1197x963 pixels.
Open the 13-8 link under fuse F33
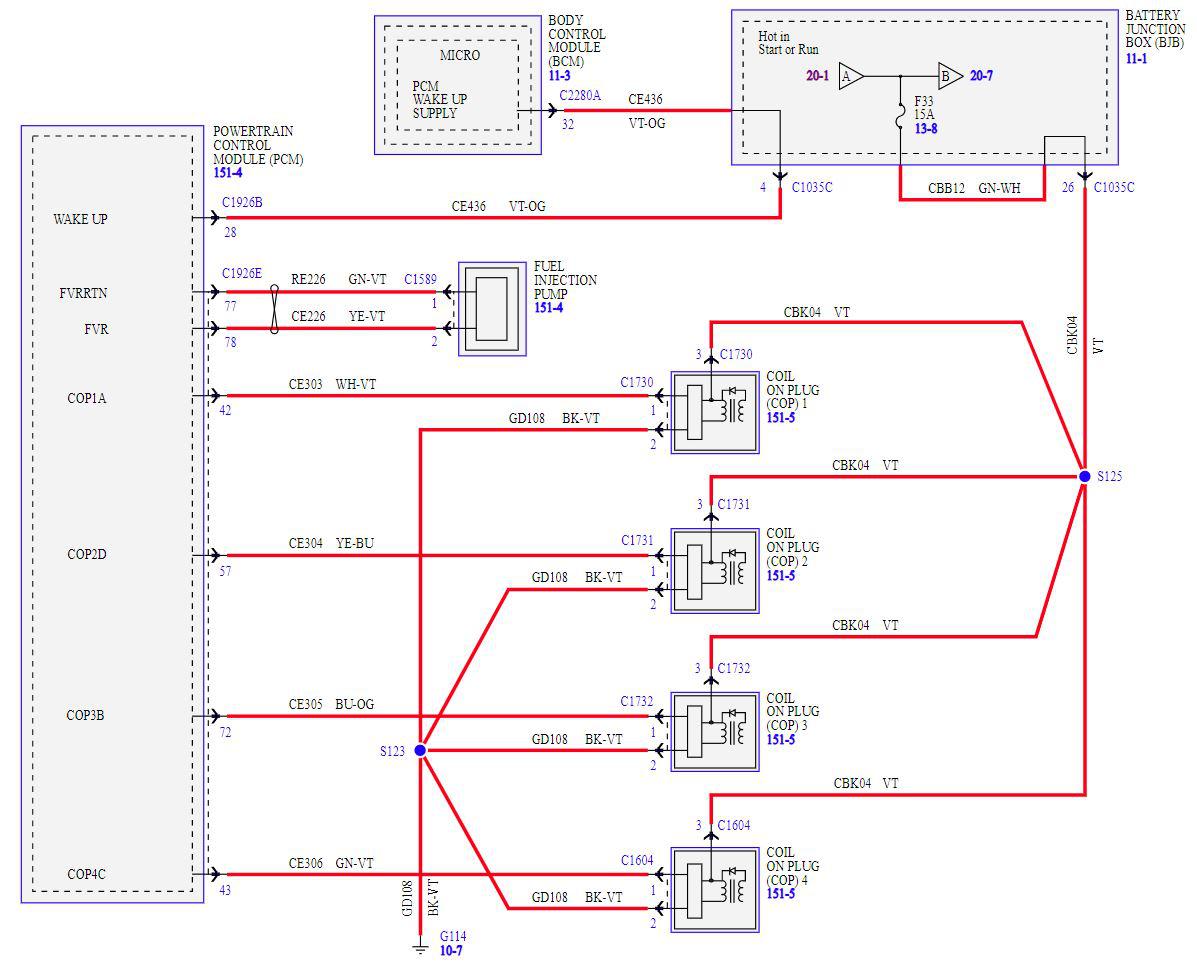[x=926, y=128]
